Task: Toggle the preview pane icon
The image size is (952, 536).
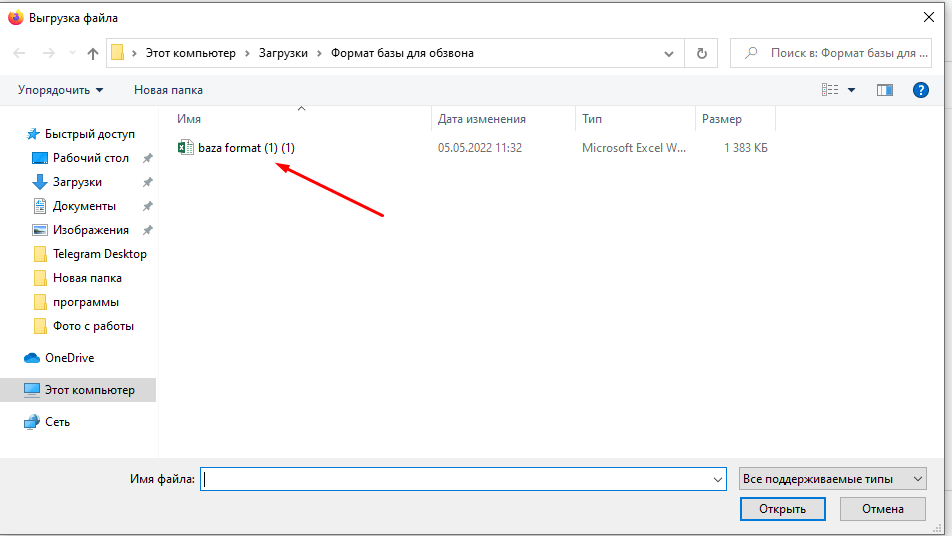Action: pos(884,90)
